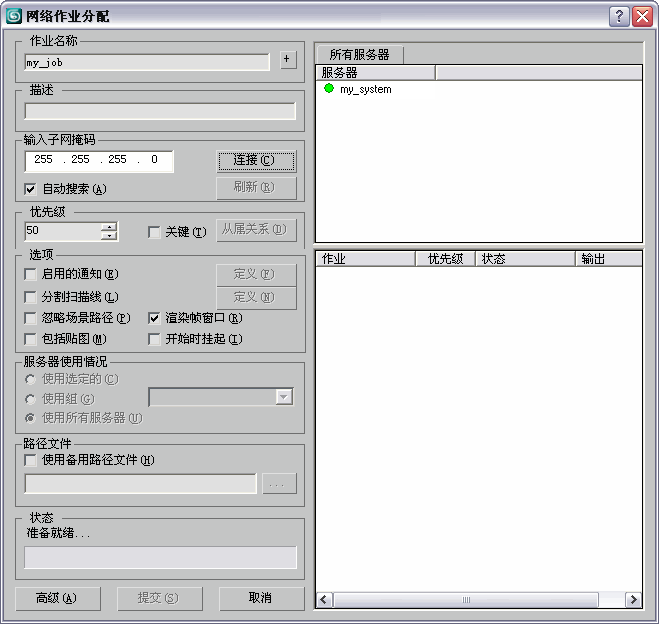The width and height of the screenshot is (659, 624).
Task: Click the status progress bar
Action: [x=160, y=558]
